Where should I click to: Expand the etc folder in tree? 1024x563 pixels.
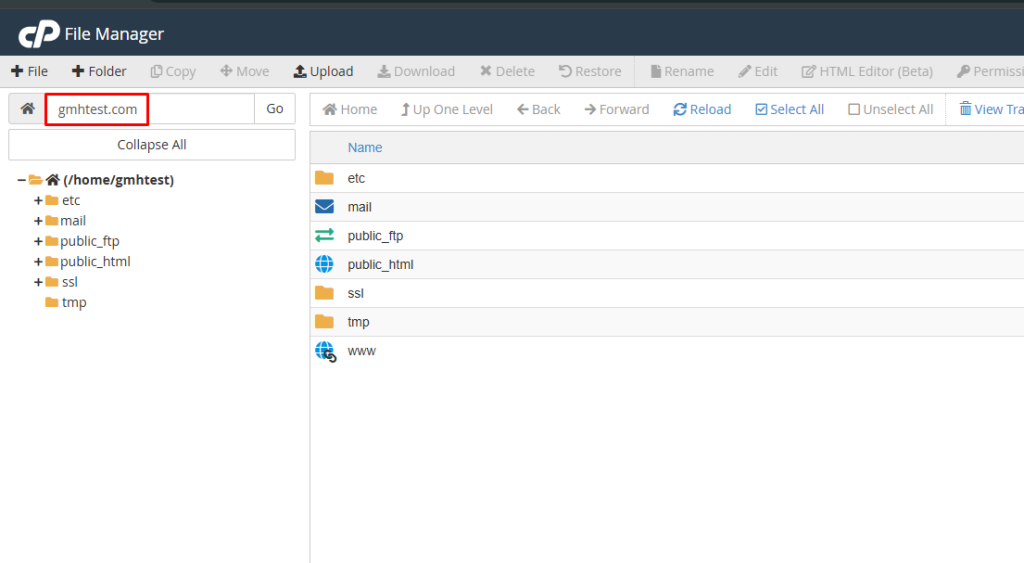(38, 200)
